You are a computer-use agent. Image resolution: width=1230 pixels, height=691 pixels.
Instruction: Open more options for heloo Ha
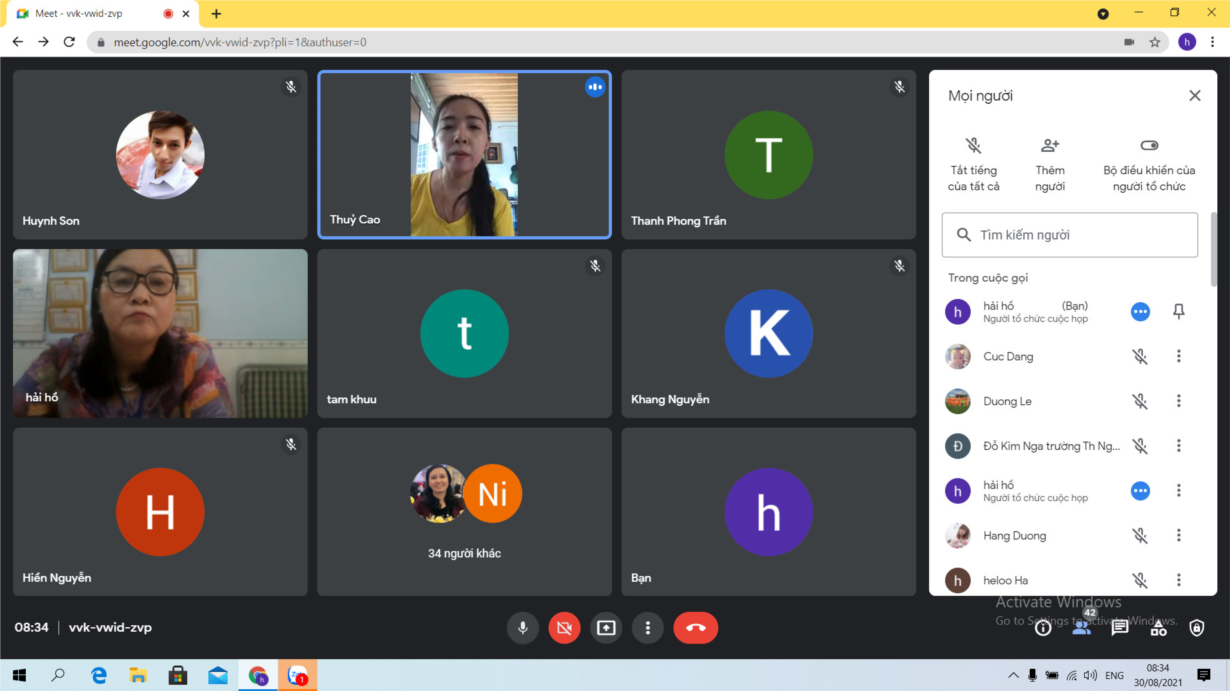coord(1179,580)
